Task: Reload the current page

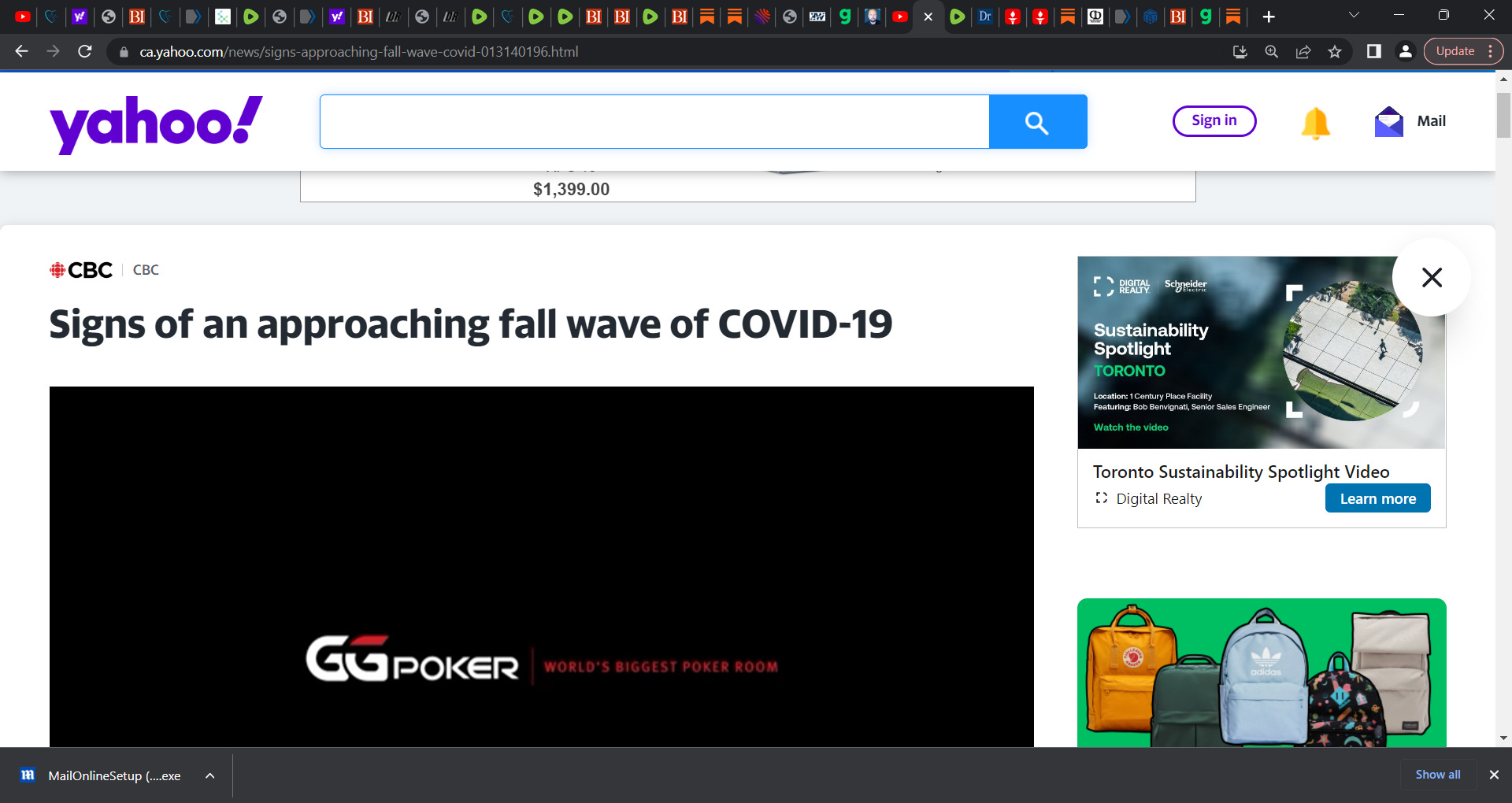Action: (x=85, y=51)
